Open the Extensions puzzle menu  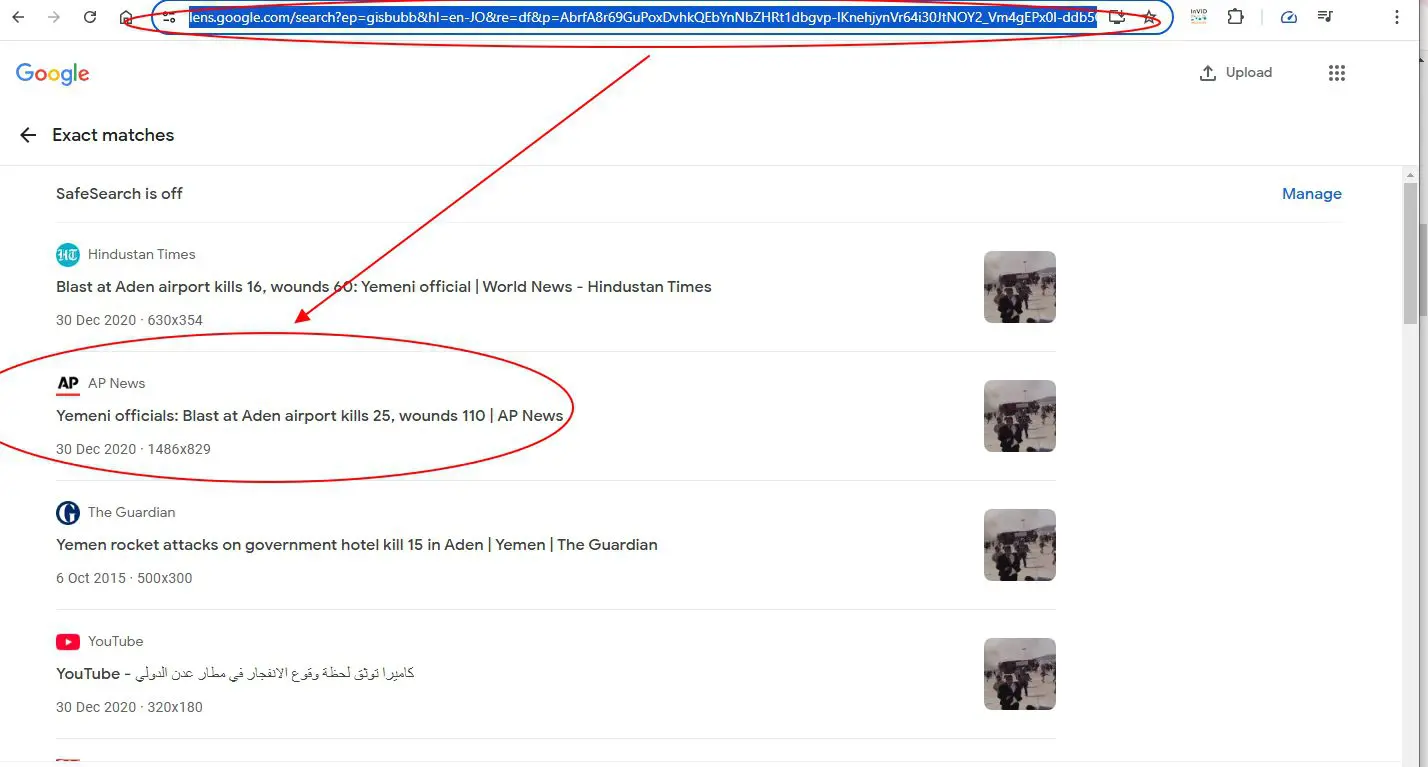click(1235, 17)
